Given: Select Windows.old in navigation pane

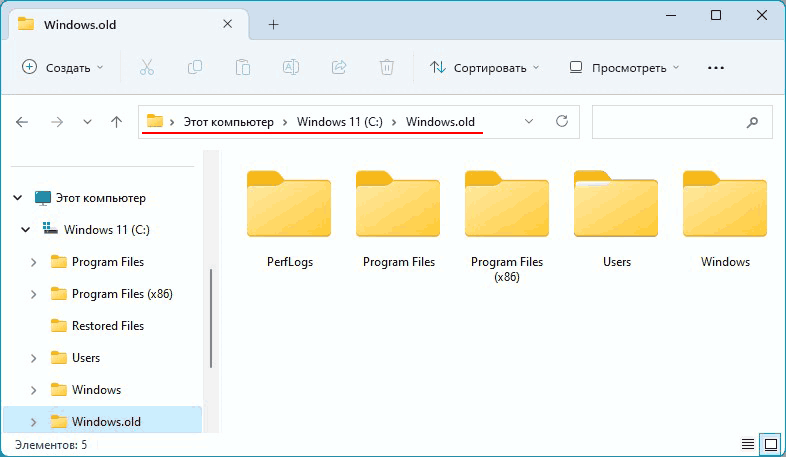Looking at the screenshot, I should click(106, 422).
